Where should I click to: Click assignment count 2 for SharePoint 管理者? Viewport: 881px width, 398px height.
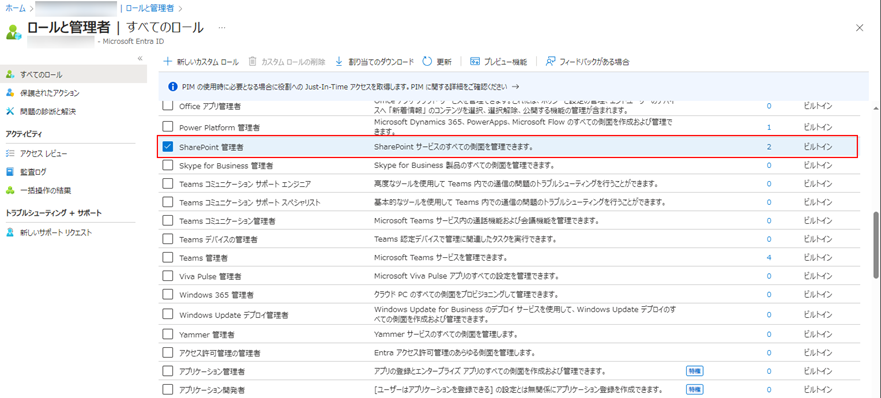(x=769, y=147)
